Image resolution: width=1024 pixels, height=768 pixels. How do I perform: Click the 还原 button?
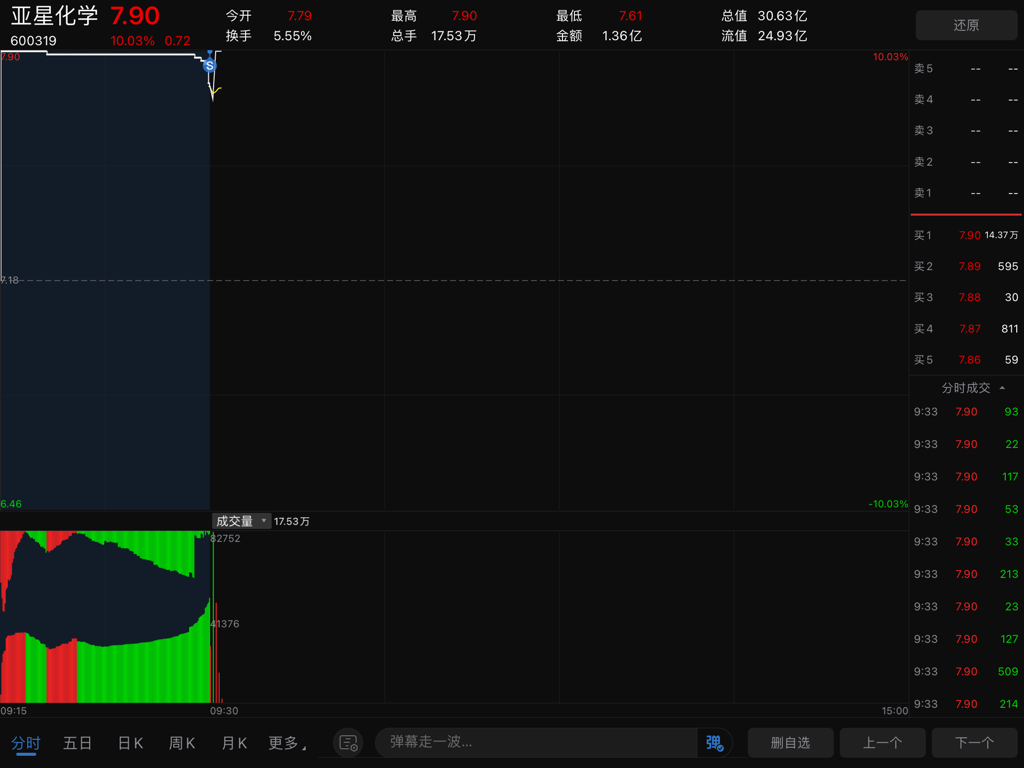(966, 25)
